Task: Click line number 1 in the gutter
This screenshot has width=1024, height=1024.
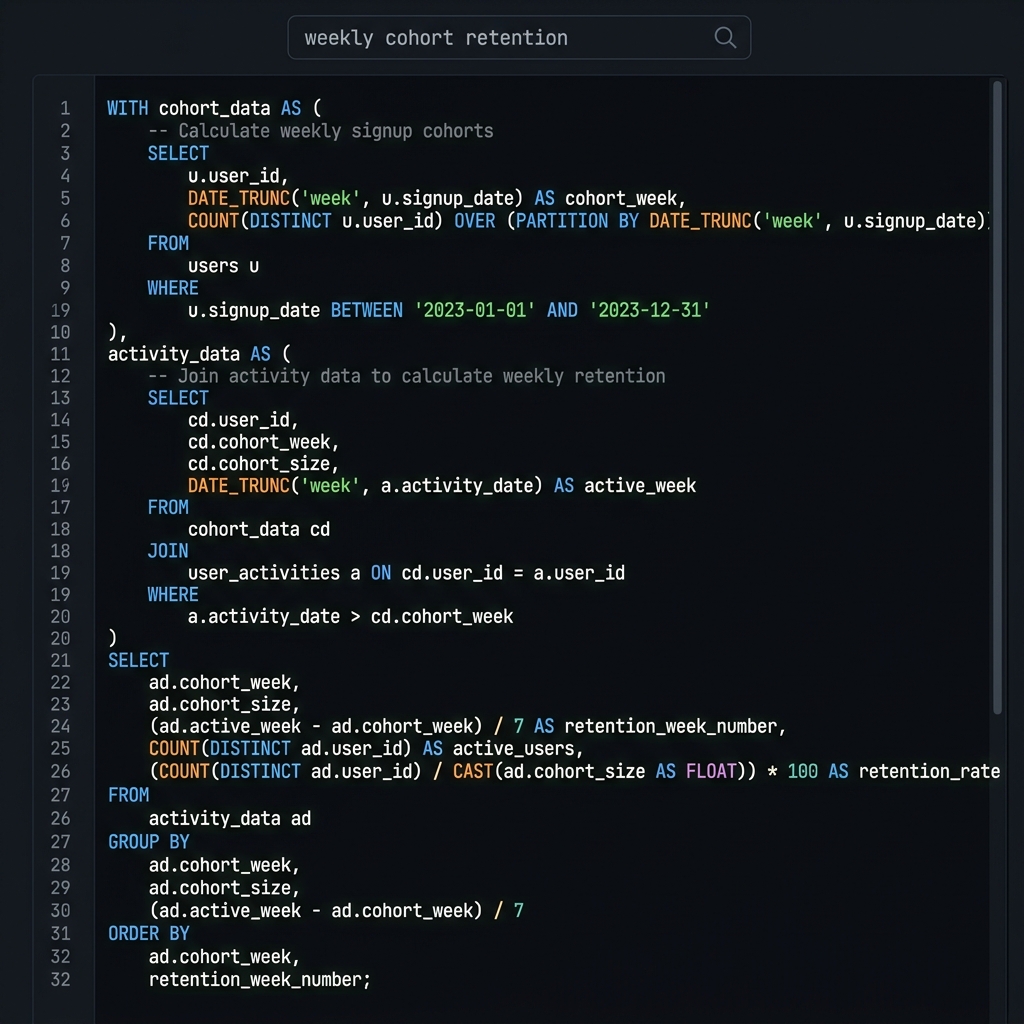Action: point(64,108)
